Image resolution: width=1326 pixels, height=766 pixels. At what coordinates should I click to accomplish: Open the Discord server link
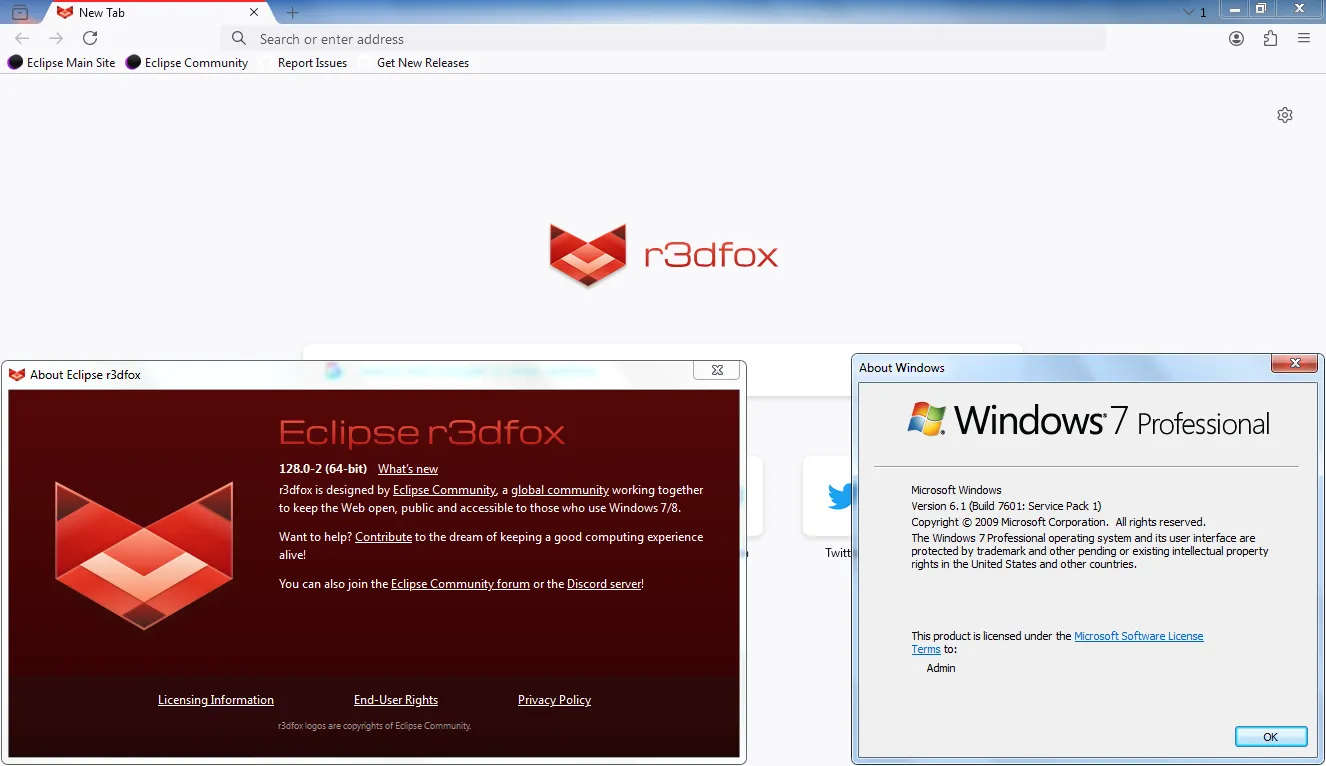(x=604, y=584)
